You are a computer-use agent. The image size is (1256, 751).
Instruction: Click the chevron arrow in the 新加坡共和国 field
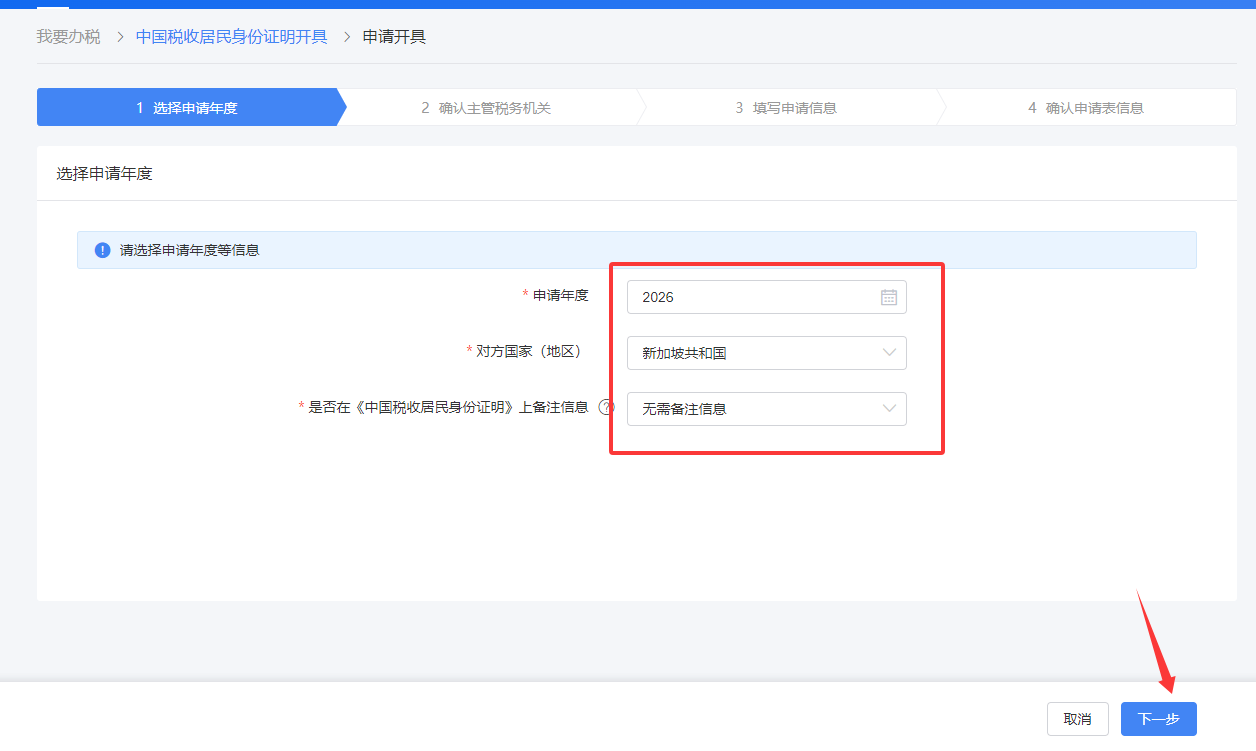(x=889, y=353)
